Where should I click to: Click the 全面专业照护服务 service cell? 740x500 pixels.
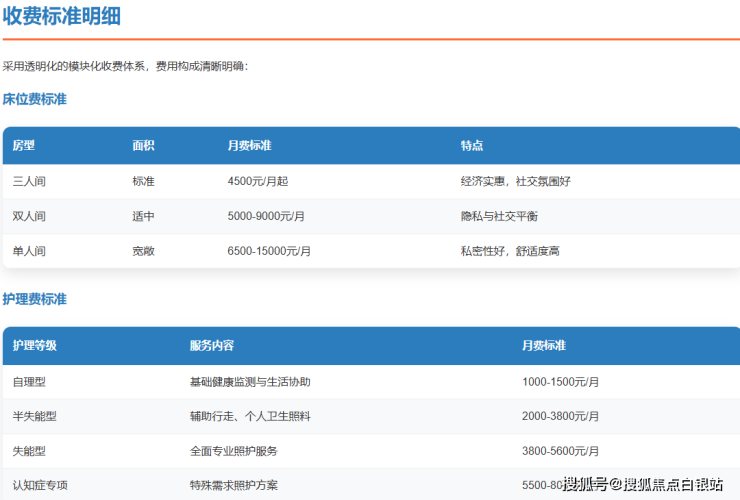[233, 451]
